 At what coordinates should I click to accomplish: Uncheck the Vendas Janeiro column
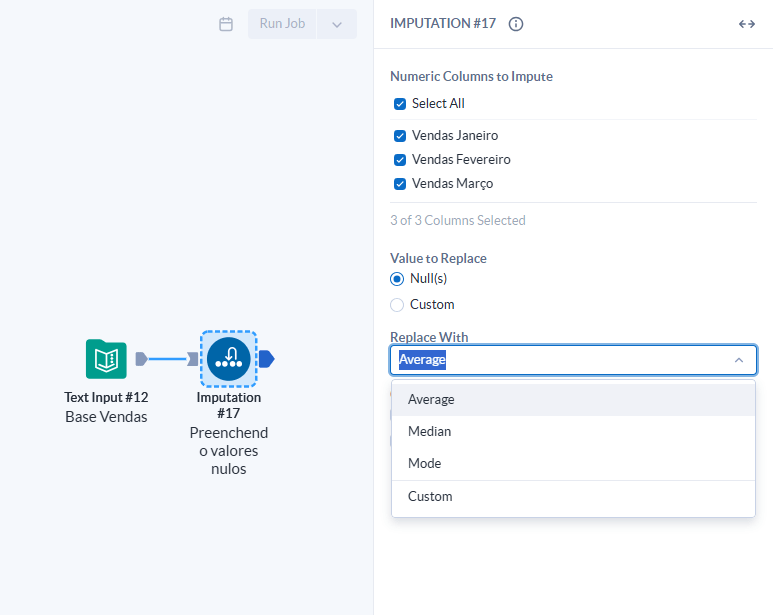400,136
